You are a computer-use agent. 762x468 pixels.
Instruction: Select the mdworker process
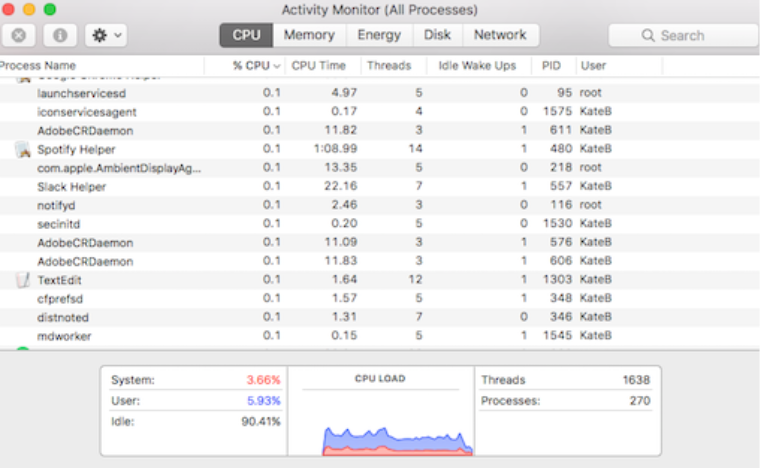64,336
